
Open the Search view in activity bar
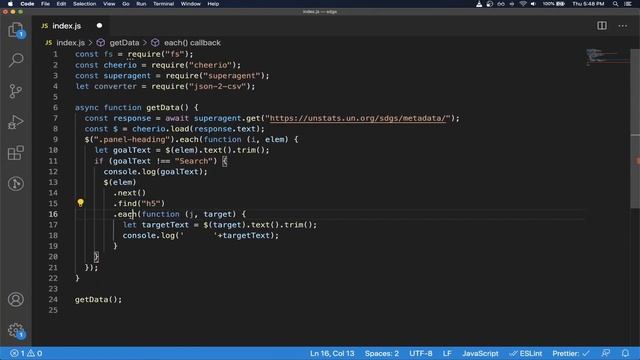16,60
